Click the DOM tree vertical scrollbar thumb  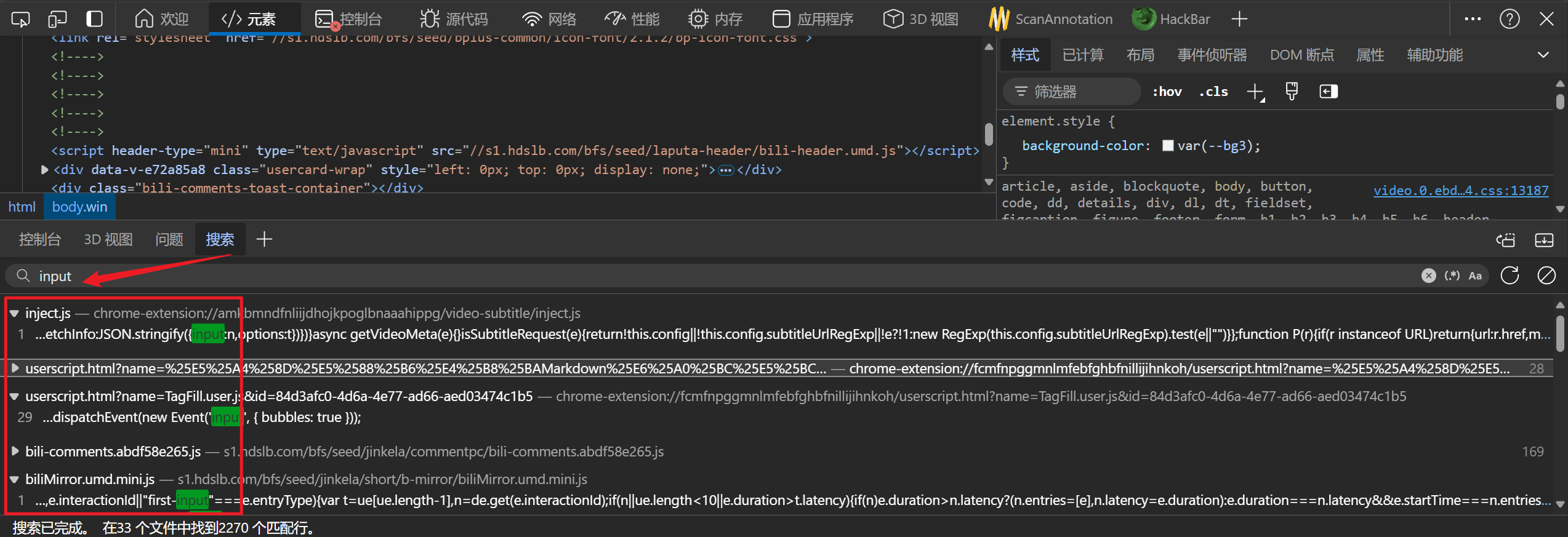(x=989, y=134)
